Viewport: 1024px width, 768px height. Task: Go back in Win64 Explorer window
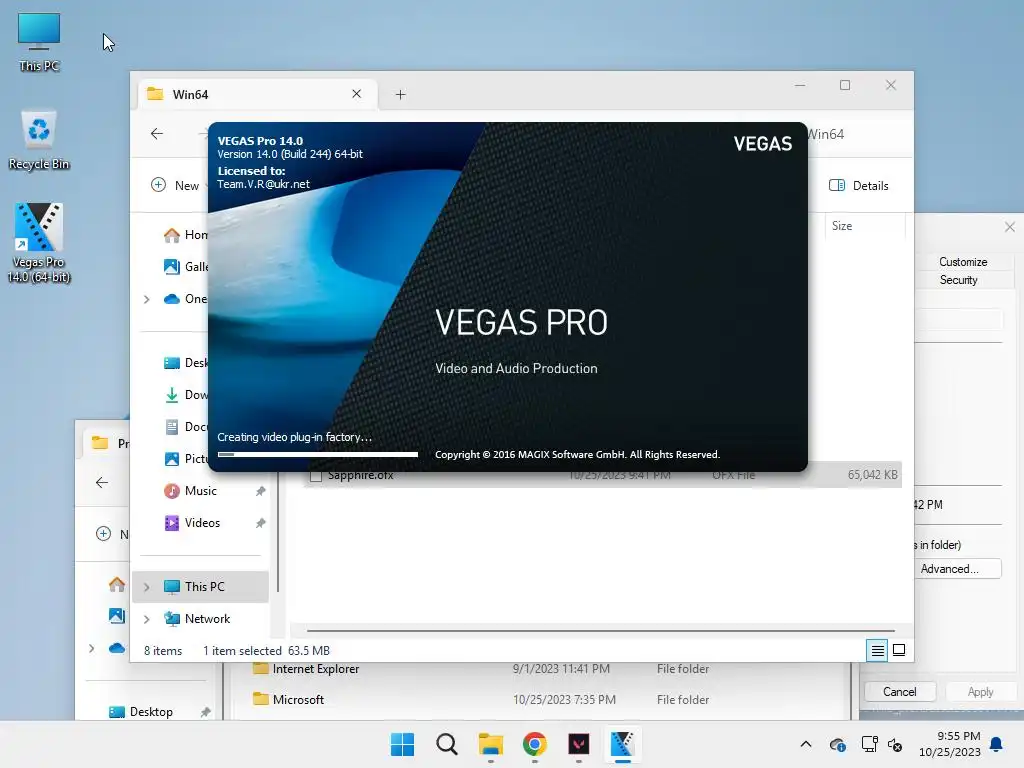[157, 134]
